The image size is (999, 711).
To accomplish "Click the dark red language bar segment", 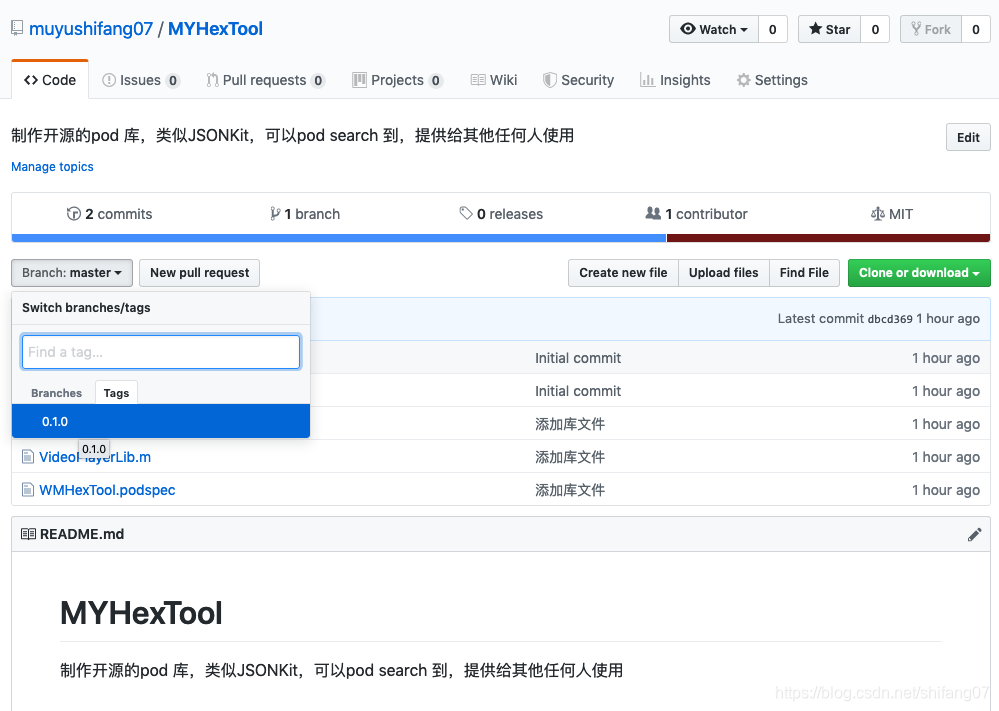I will tap(828, 238).
